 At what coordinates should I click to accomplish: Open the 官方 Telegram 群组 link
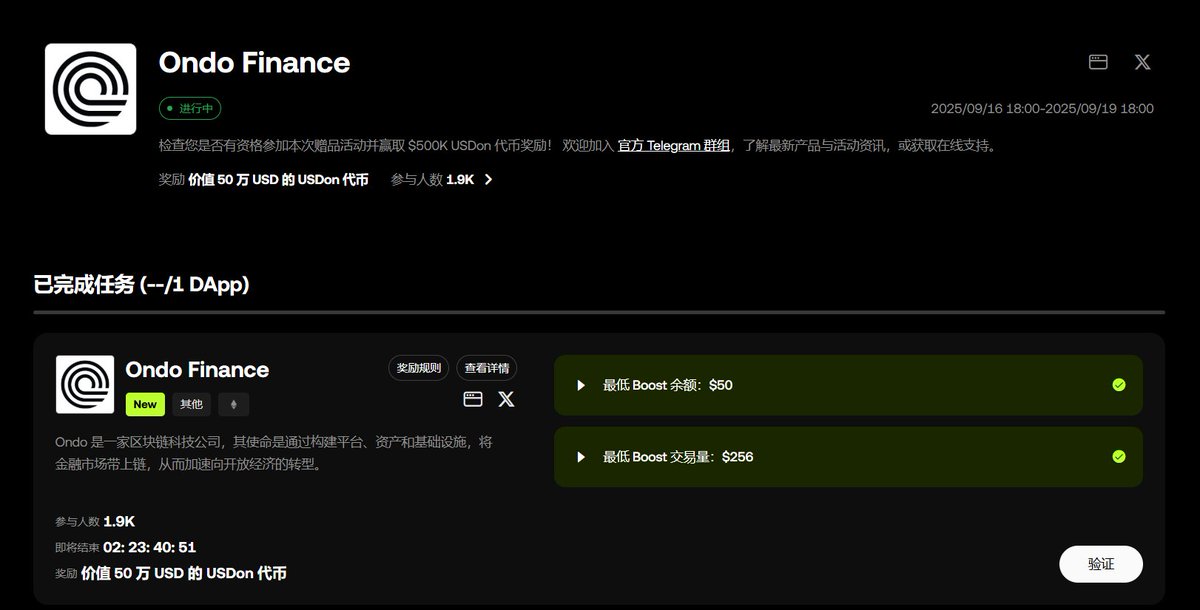point(674,146)
